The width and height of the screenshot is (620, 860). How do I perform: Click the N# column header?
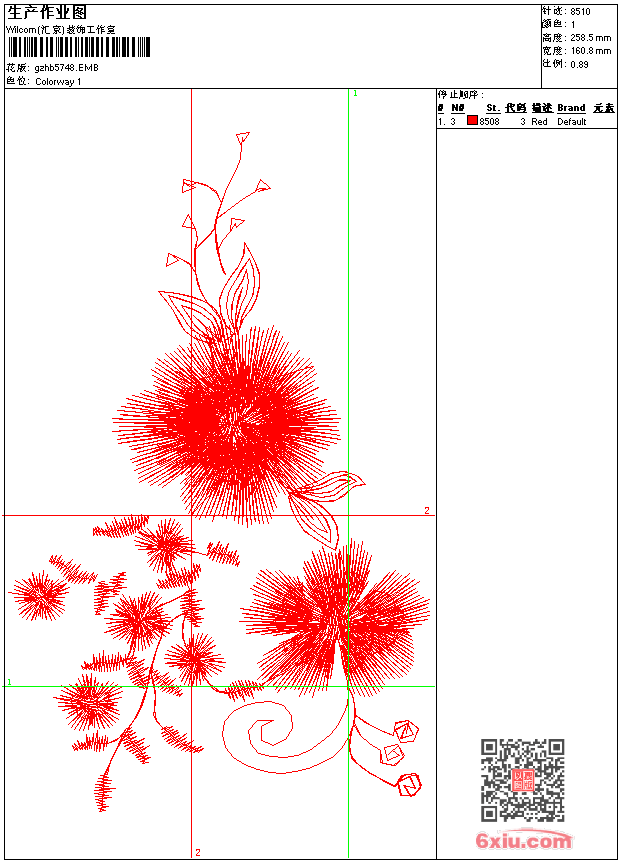coord(458,108)
